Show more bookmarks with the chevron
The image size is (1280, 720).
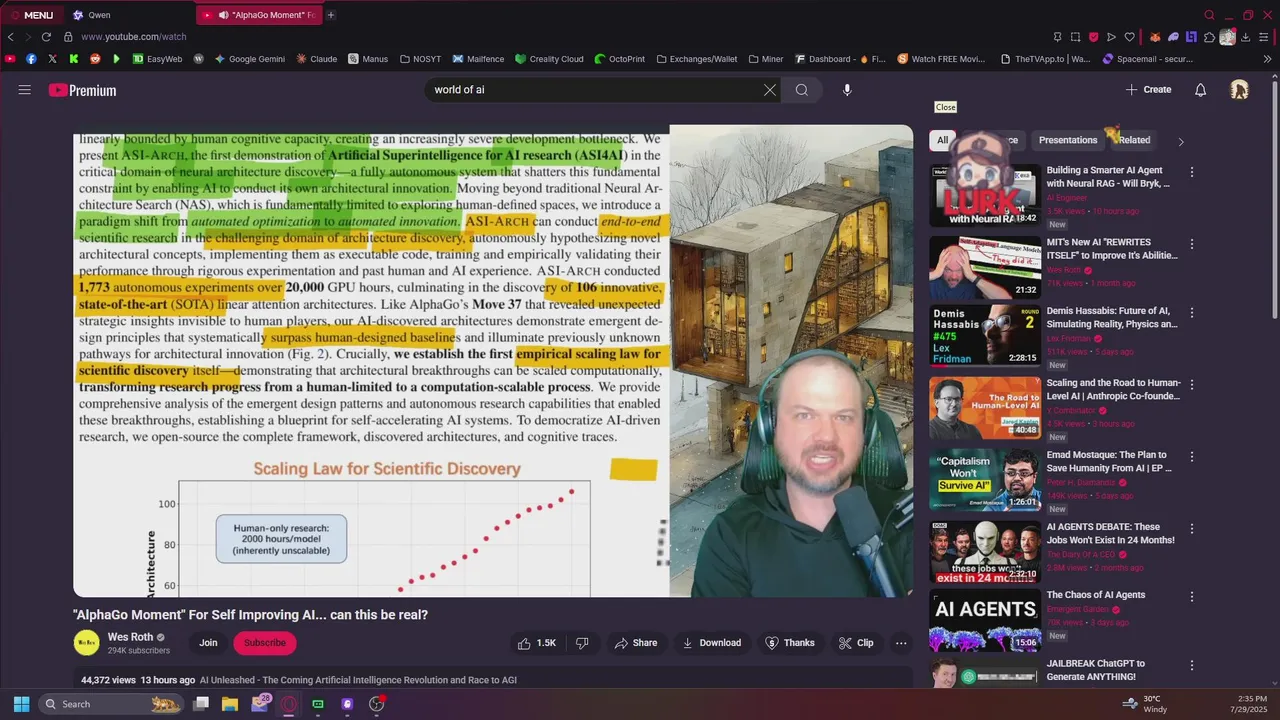[x=1268, y=59]
